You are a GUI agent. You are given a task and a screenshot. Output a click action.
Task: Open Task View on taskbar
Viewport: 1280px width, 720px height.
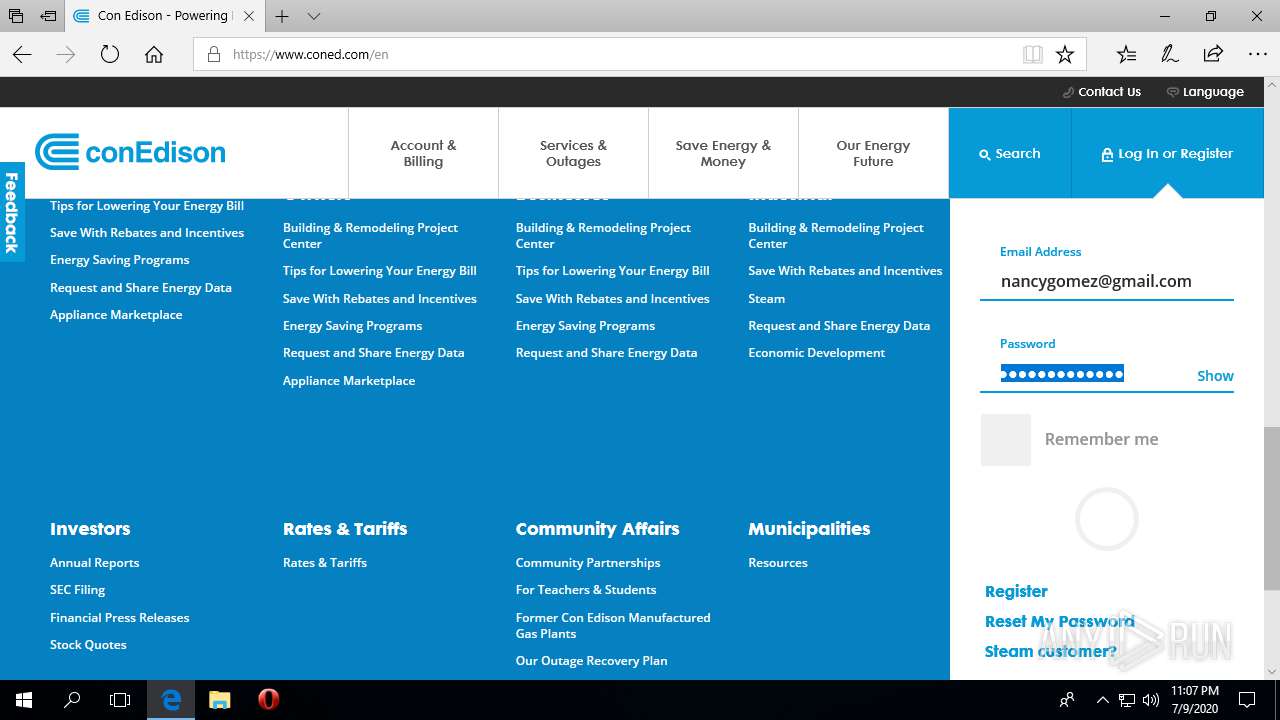[x=120, y=700]
